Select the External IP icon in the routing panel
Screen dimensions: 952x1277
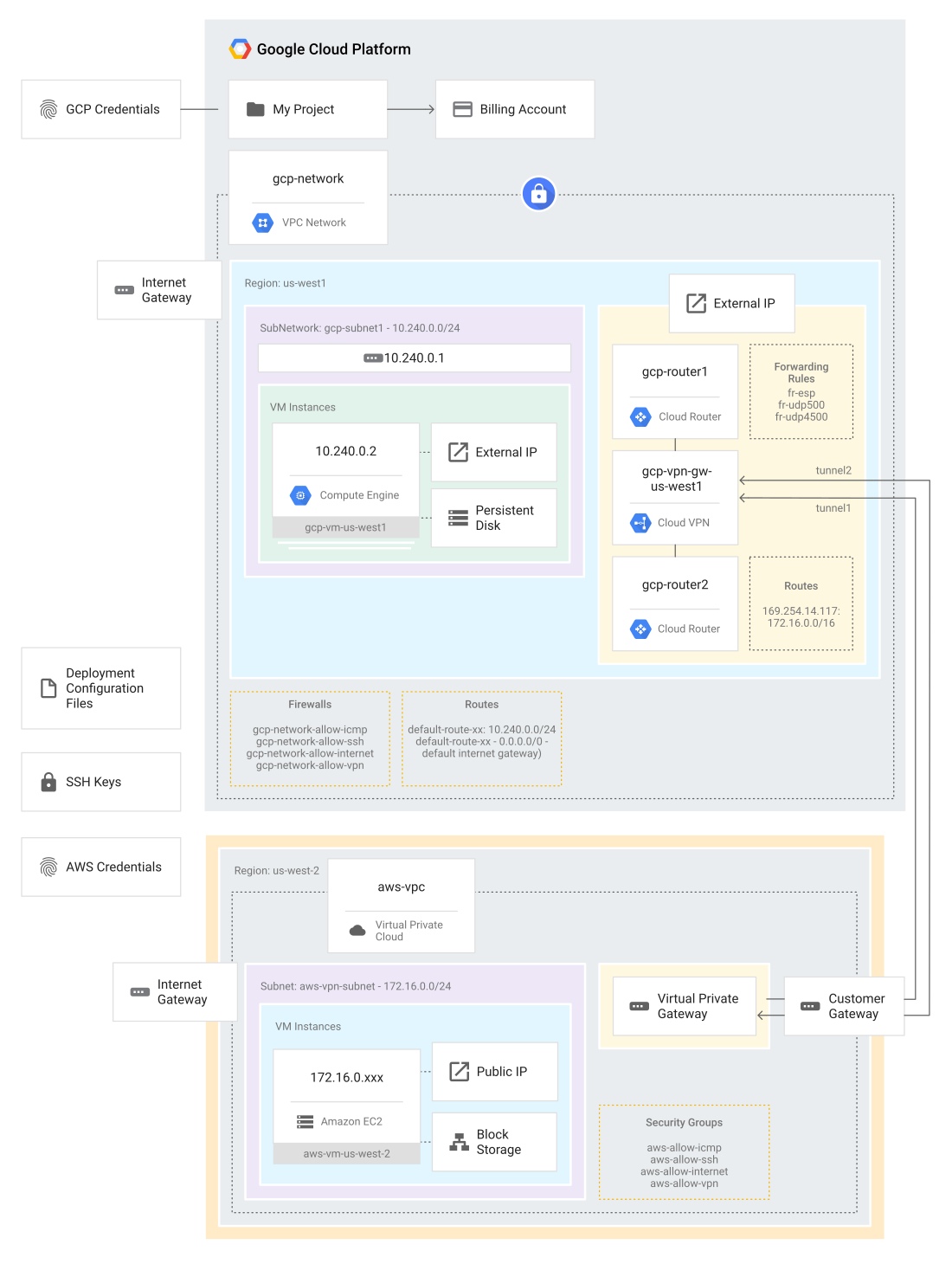(695, 303)
